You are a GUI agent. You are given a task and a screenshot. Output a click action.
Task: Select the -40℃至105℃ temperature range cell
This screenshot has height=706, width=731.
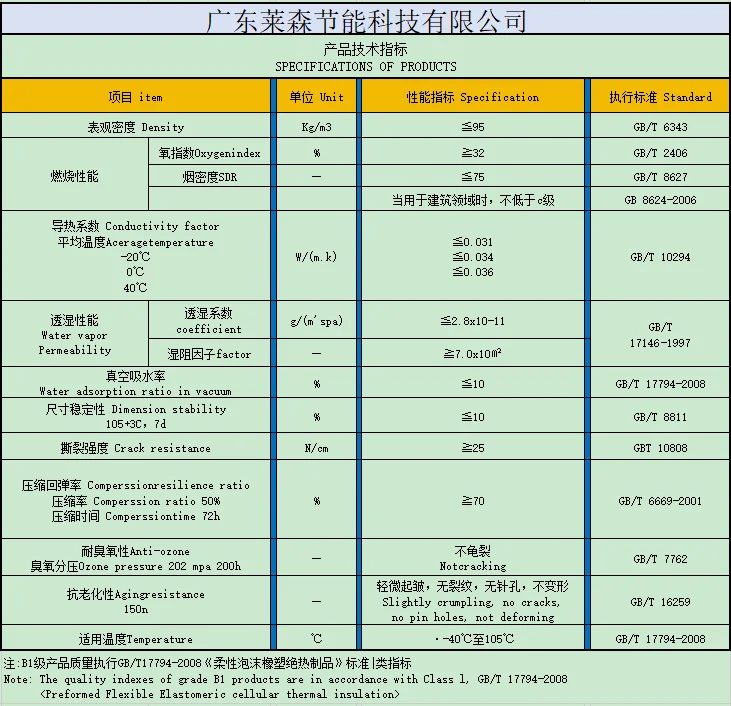pos(472,638)
